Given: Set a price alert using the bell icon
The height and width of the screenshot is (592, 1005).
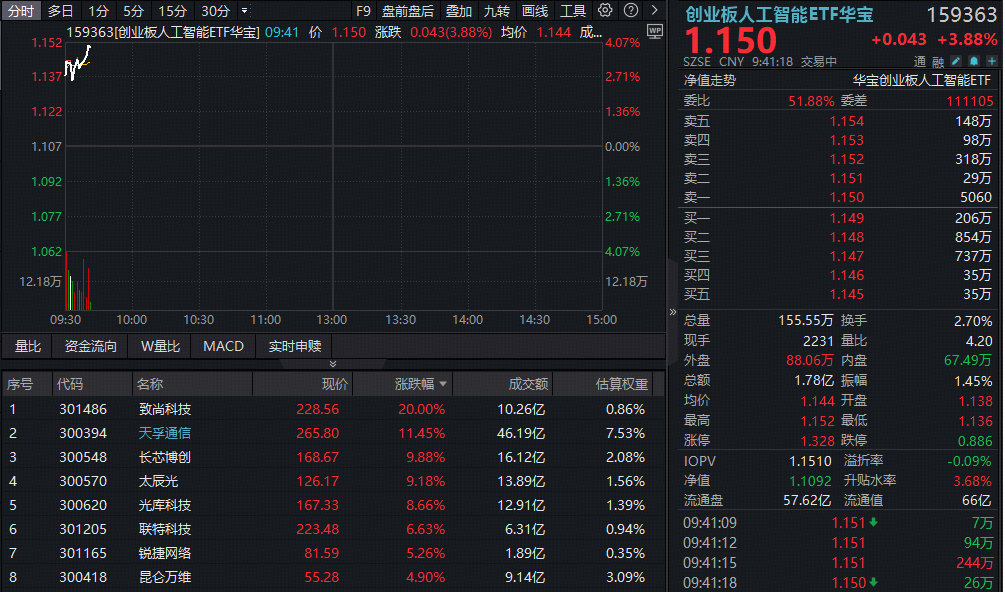Looking at the screenshot, I should 973,61.
